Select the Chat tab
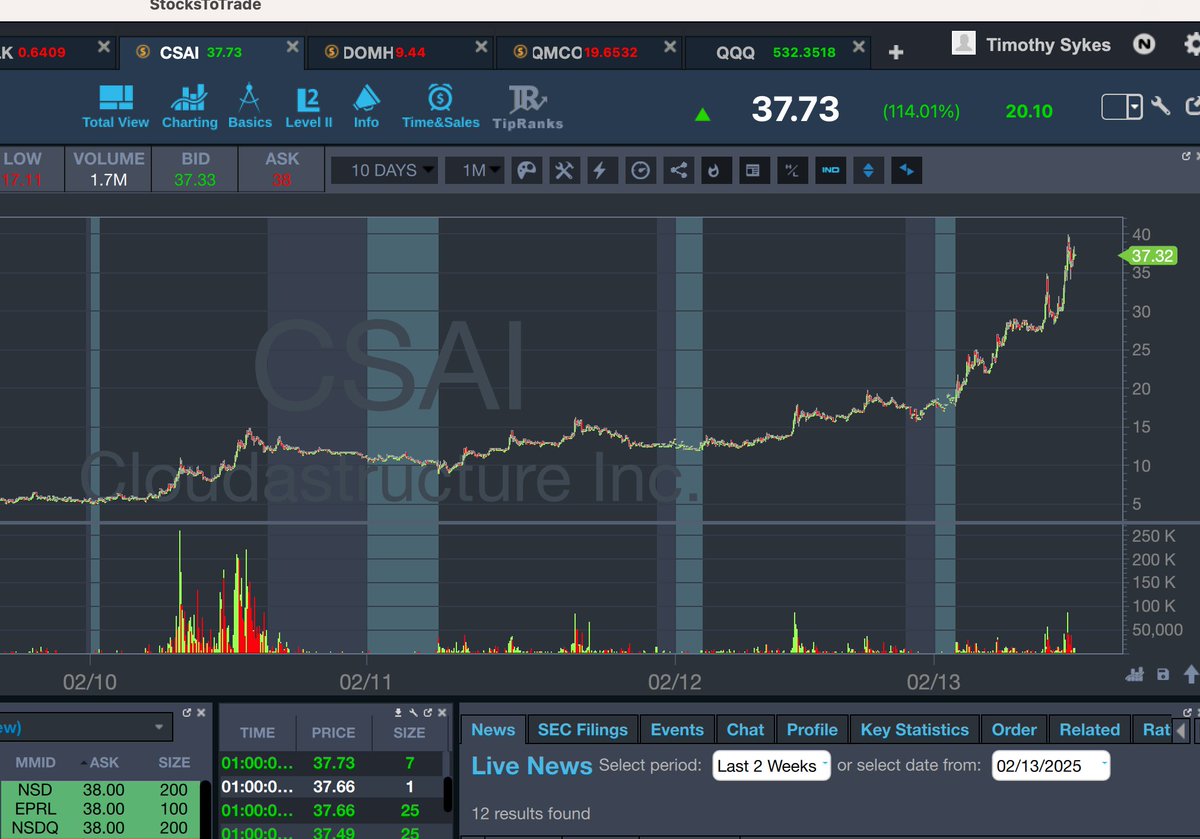This screenshot has height=839, width=1200. [x=745, y=730]
